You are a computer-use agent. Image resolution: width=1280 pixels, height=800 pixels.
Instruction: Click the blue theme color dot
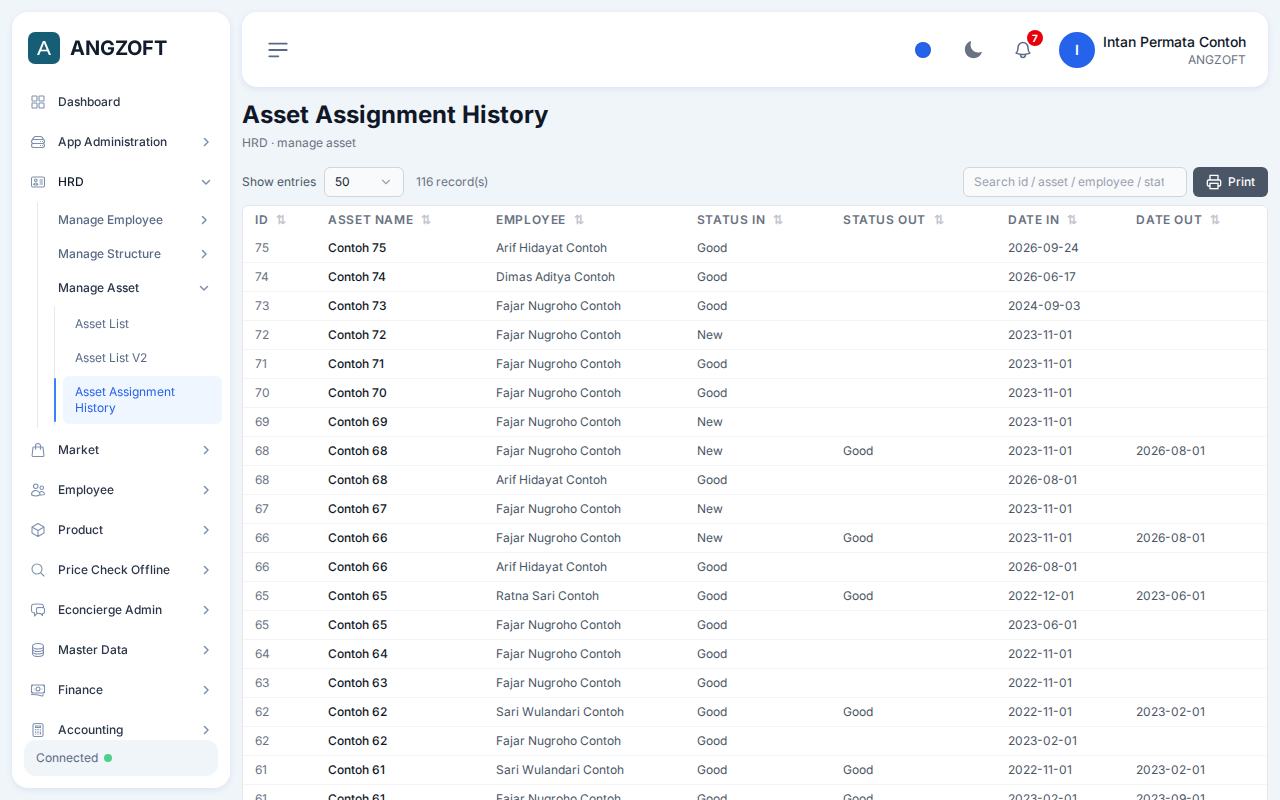pyautogui.click(x=923, y=50)
